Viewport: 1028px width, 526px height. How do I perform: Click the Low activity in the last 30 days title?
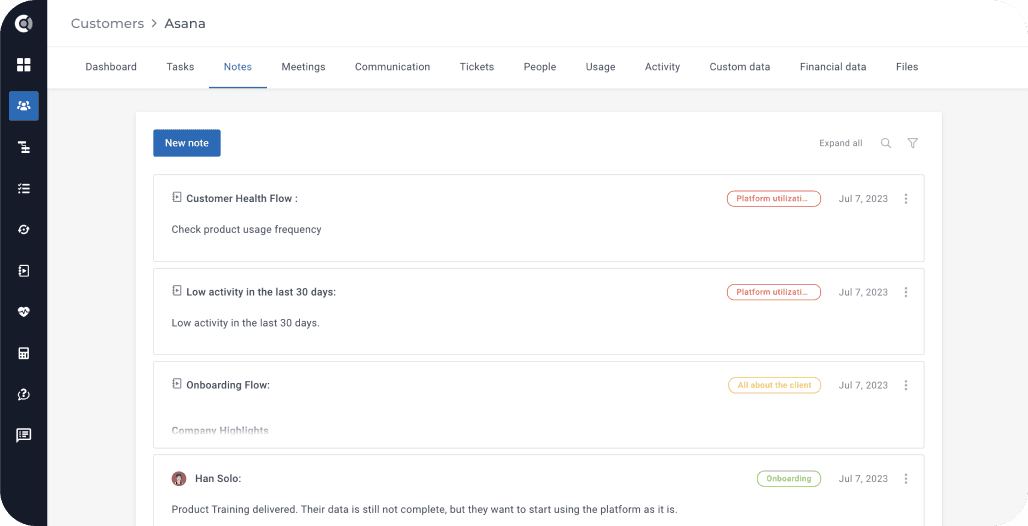tap(261, 292)
